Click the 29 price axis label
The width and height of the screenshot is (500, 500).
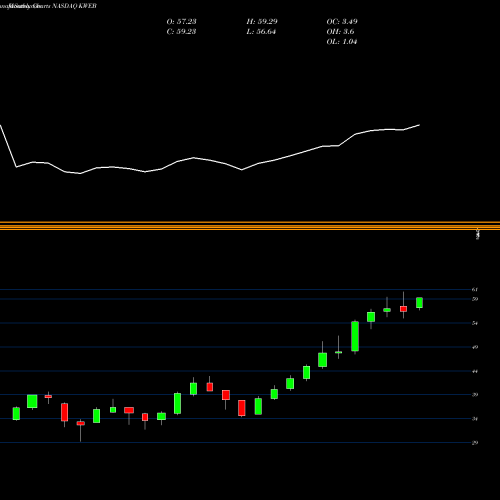pyautogui.click(x=475, y=443)
